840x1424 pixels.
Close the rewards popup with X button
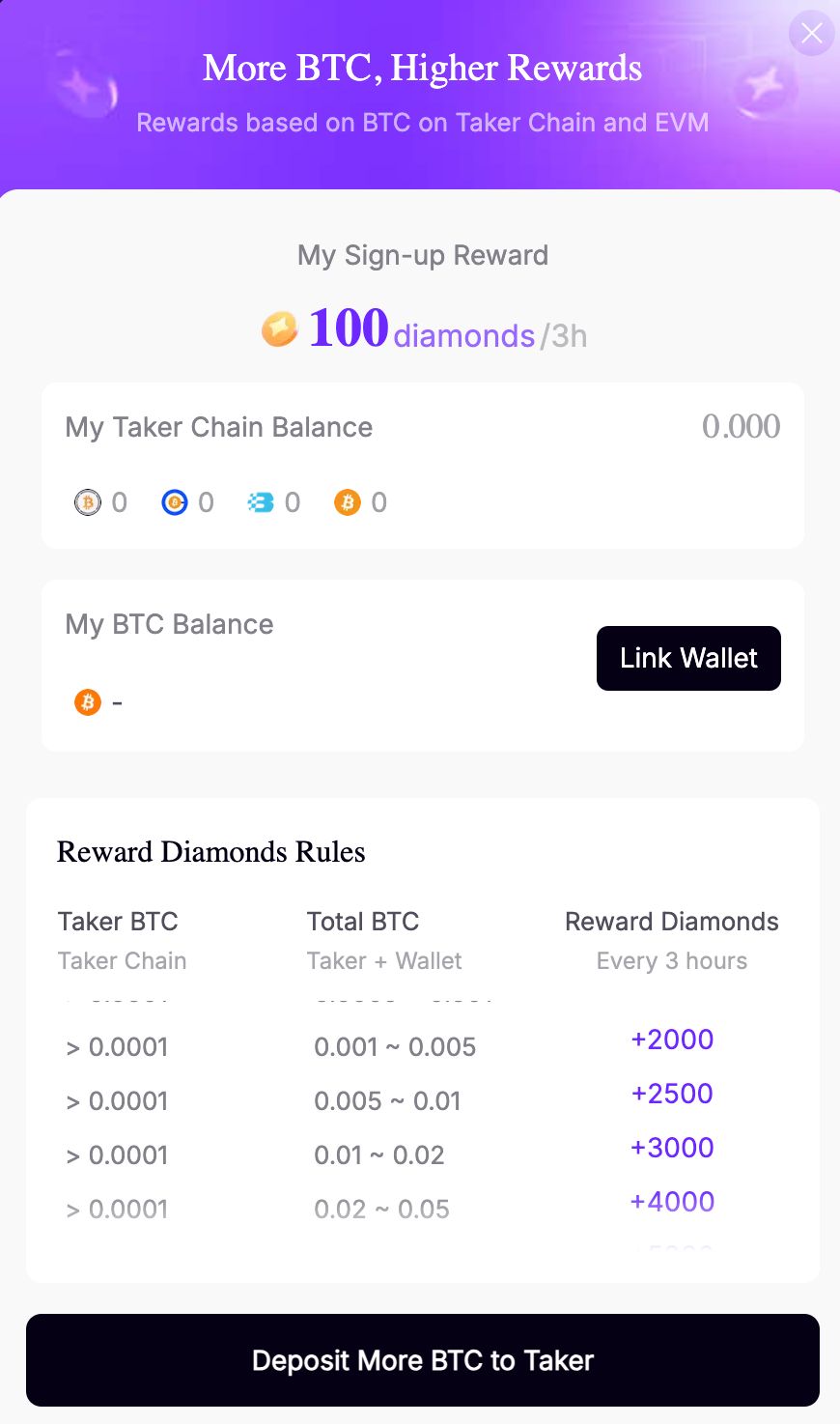click(x=811, y=33)
